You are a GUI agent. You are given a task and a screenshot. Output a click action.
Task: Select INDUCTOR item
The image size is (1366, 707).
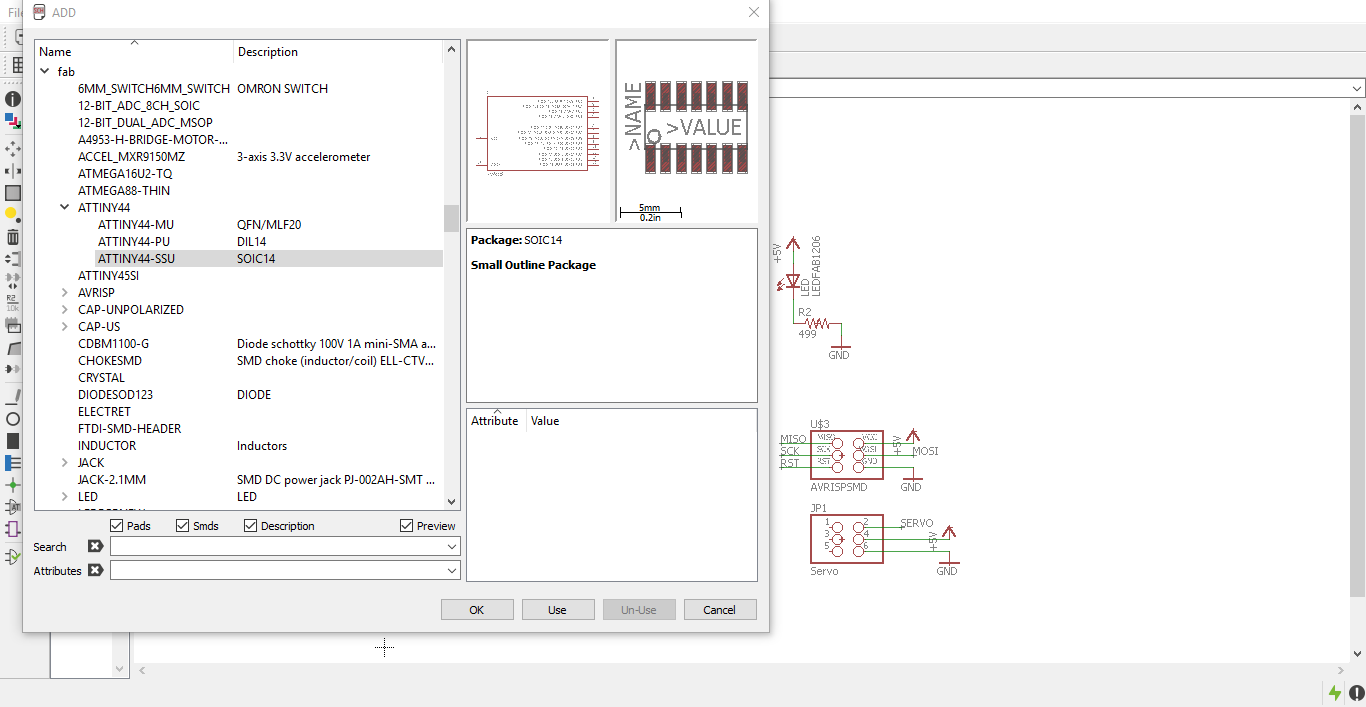pyautogui.click(x=107, y=445)
